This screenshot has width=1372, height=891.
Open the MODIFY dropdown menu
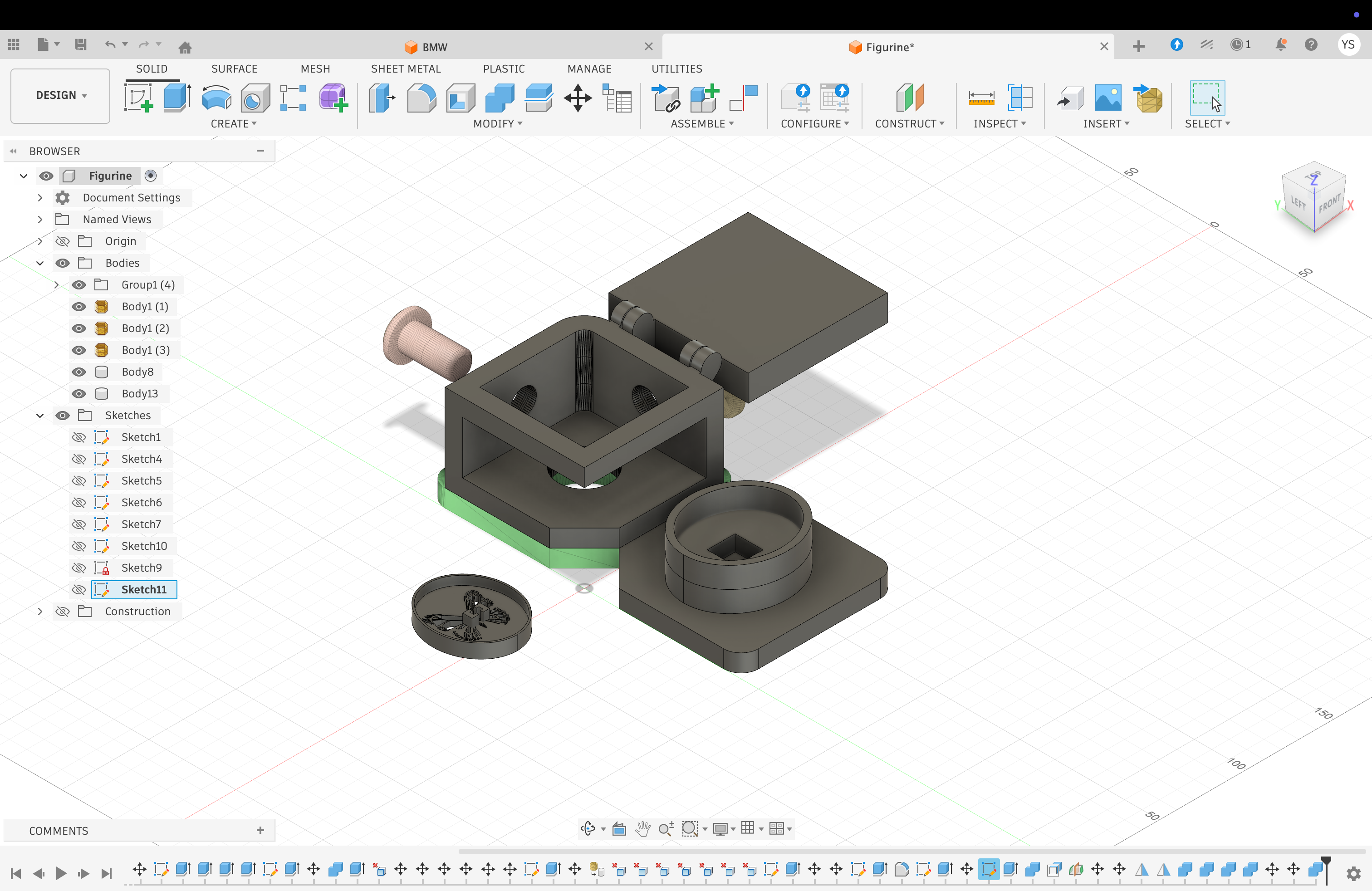tap(498, 124)
